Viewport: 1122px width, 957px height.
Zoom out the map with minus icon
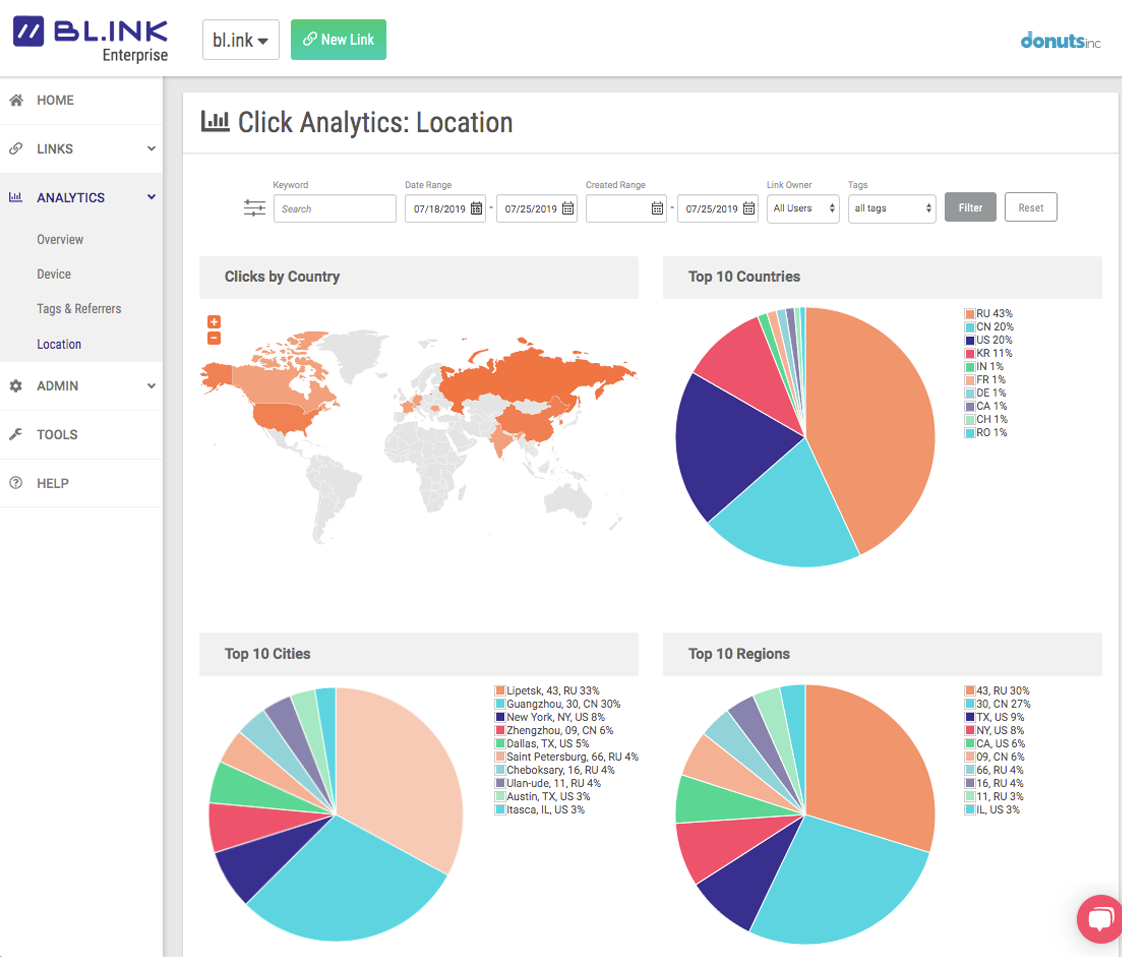214,338
